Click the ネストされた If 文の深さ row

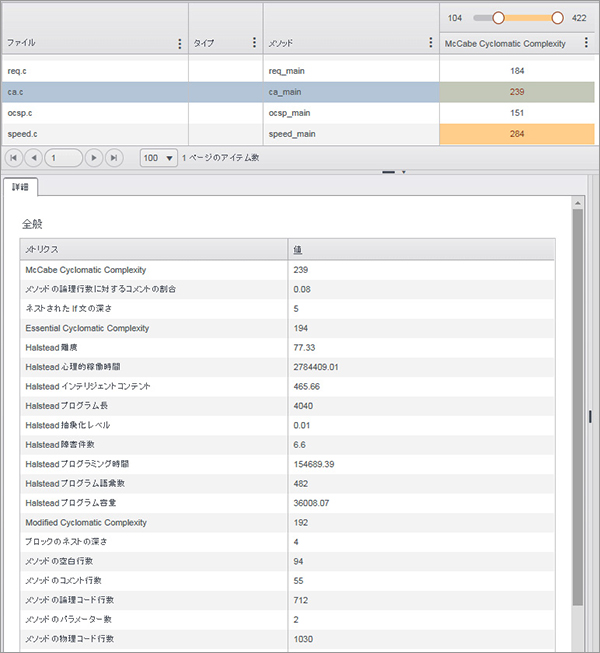pos(287,309)
